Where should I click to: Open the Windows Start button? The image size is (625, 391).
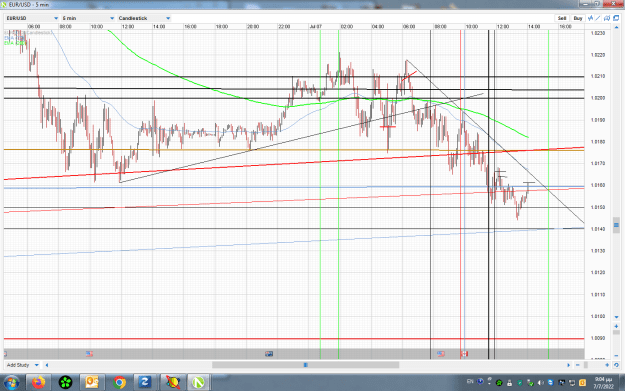[x=11, y=383]
